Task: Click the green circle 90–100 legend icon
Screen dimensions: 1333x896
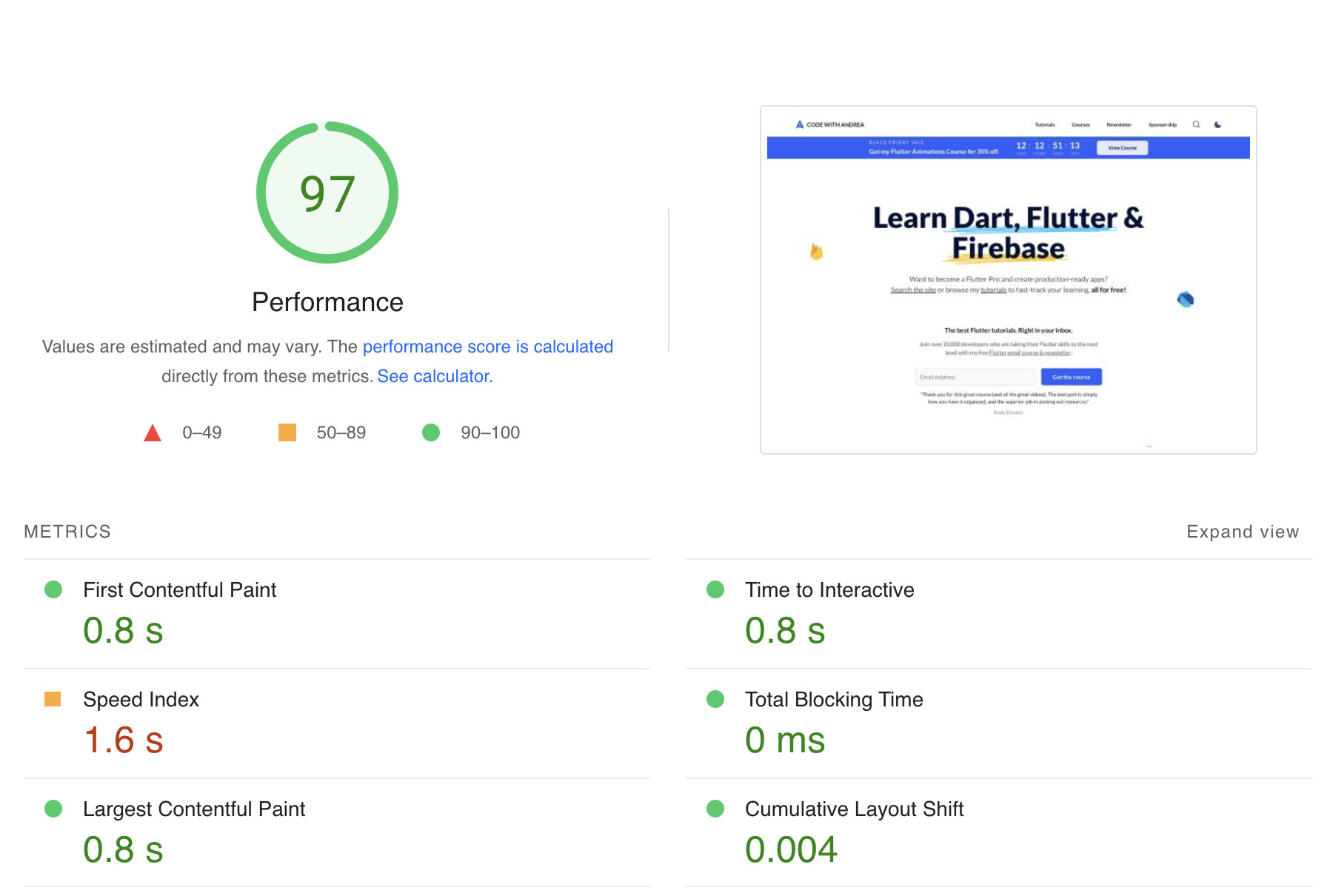Action: [431, 432]
